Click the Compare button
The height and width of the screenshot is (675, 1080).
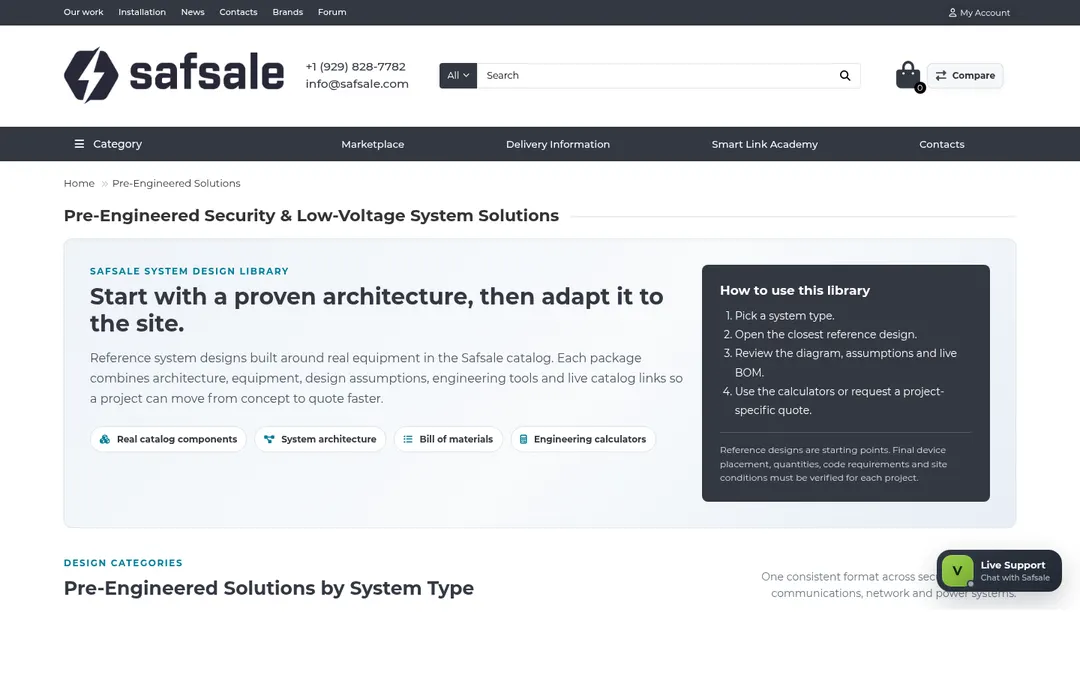965,76
